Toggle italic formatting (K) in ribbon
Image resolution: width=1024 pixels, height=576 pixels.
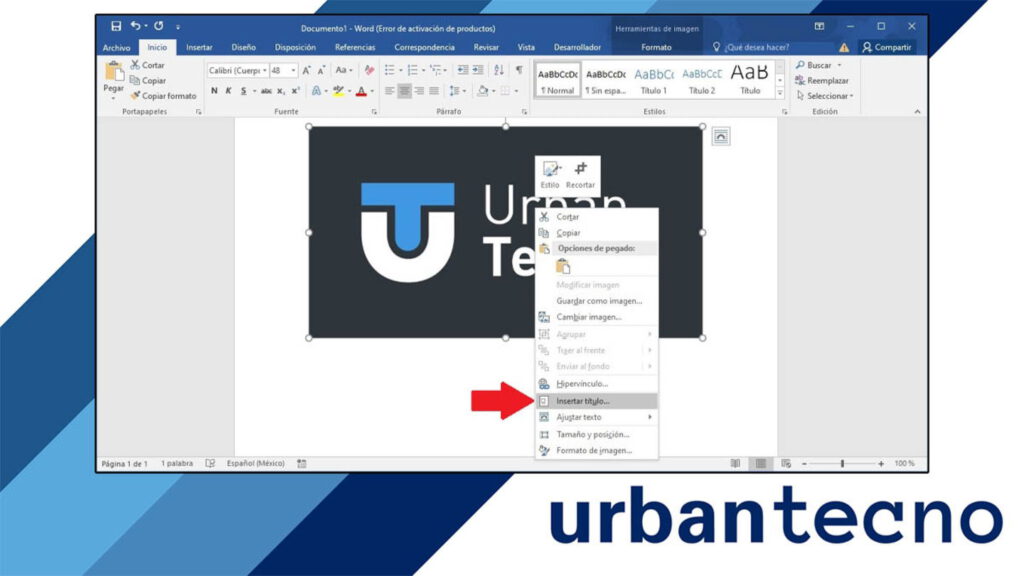(x=229, y=91)
